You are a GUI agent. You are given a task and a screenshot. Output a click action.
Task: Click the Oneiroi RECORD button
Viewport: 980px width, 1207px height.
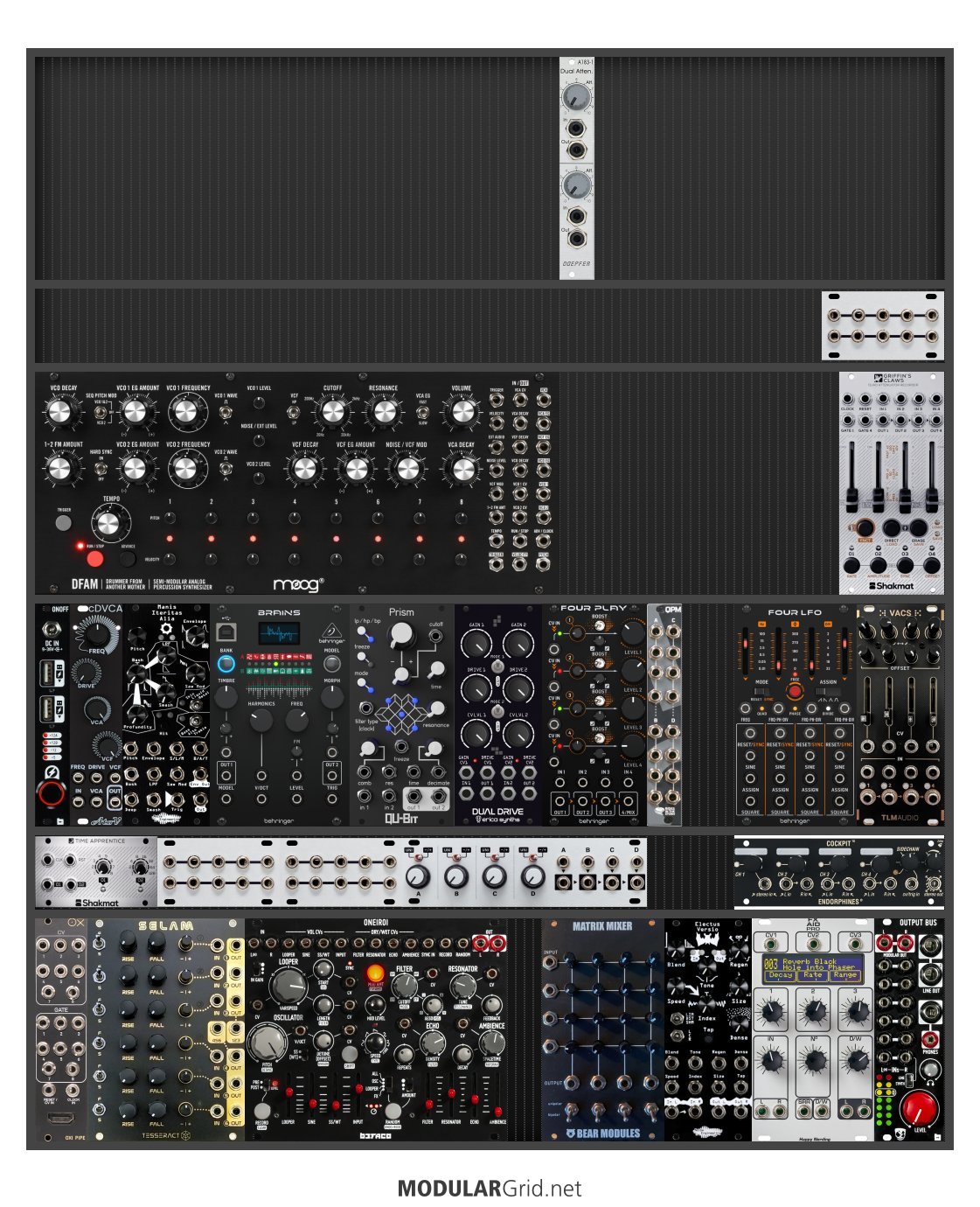[261, 1111]
